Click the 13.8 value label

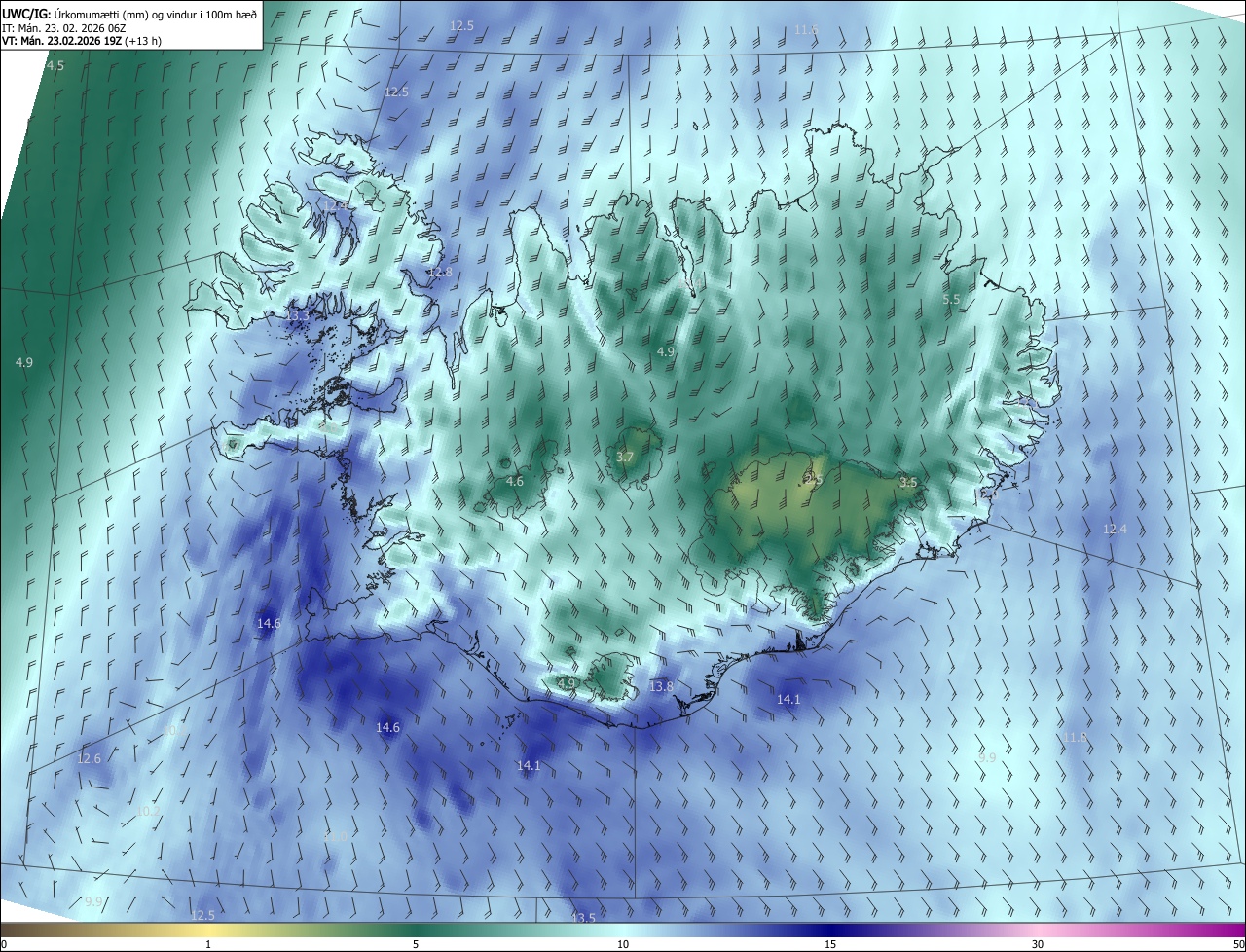click(661, 686)
